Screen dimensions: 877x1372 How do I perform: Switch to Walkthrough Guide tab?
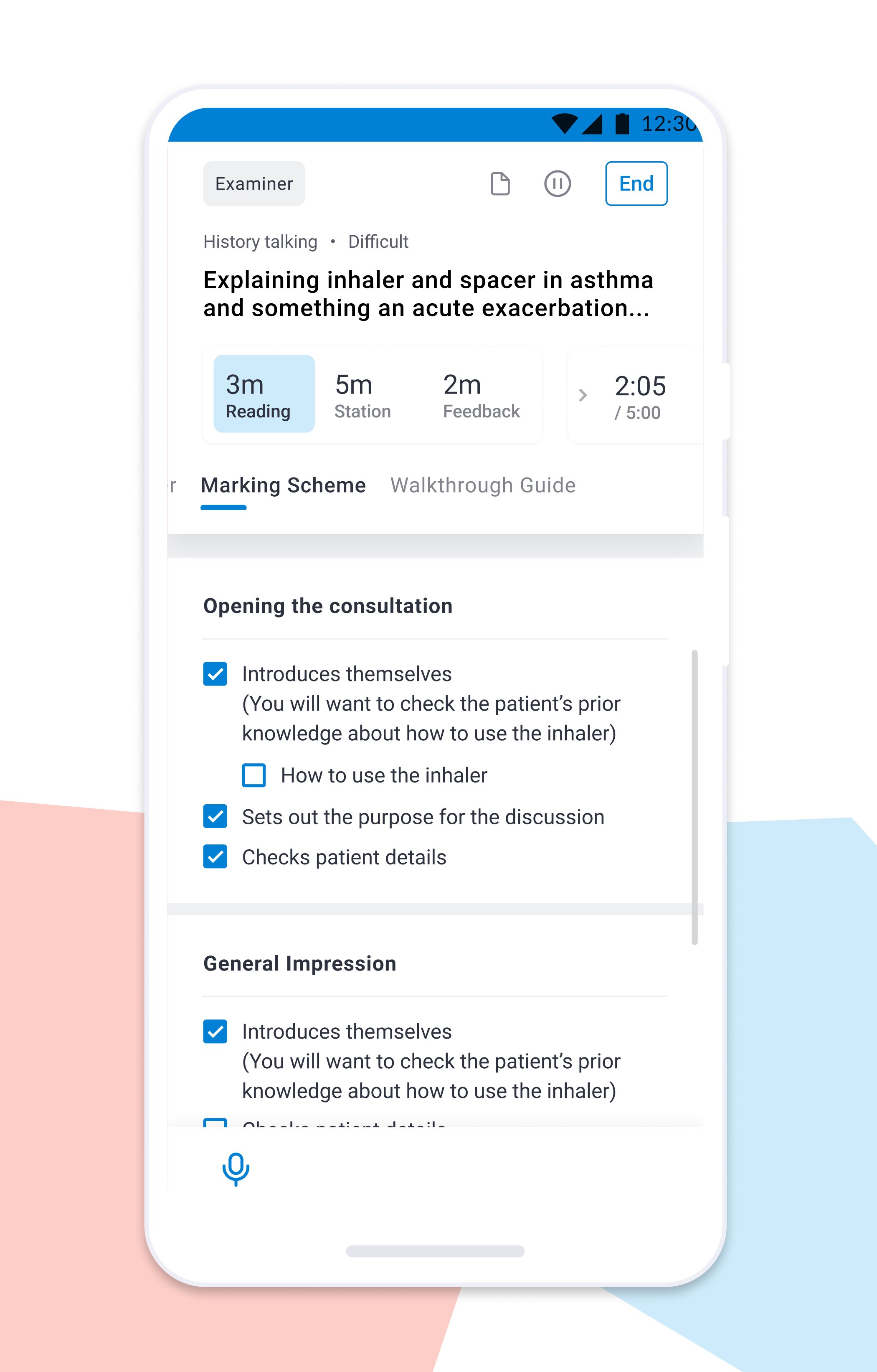(483, 485)
